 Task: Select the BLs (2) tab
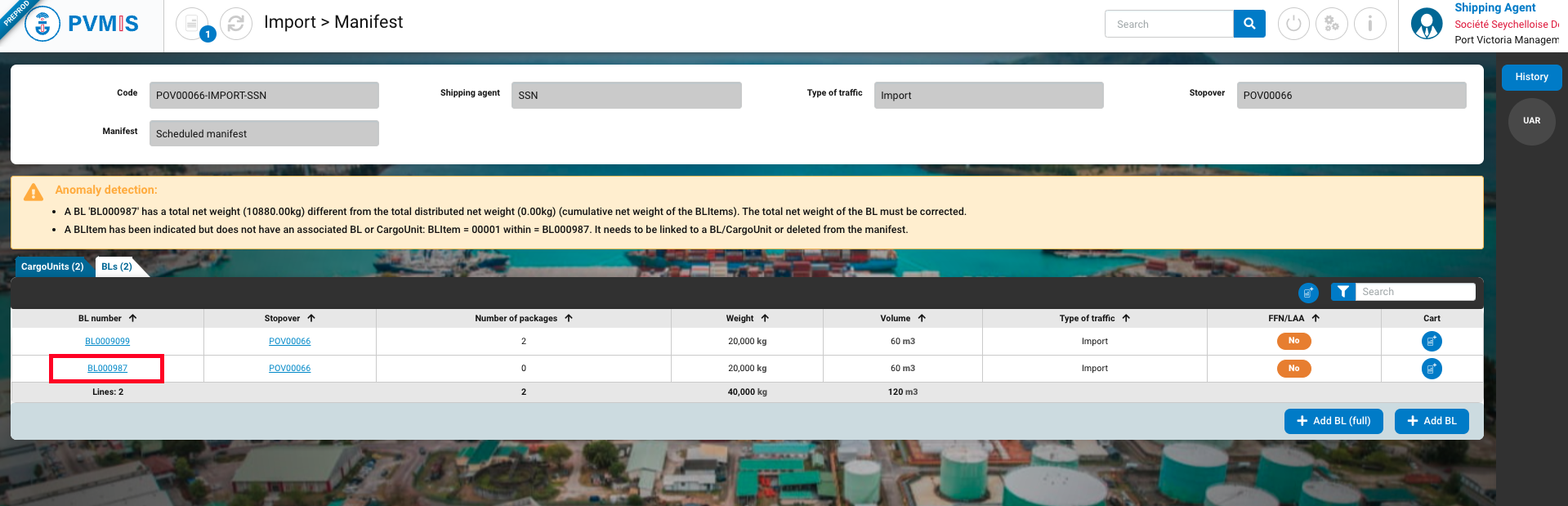click(x=117, y=266)
